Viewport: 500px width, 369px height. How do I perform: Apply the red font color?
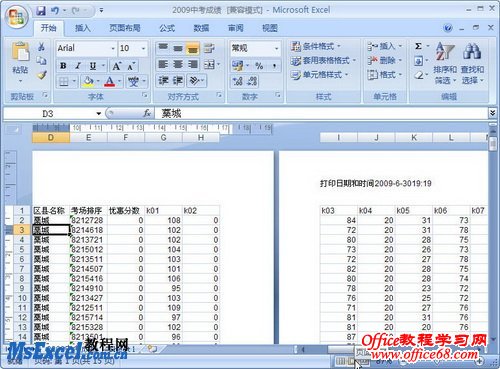(x=110, y=81)
